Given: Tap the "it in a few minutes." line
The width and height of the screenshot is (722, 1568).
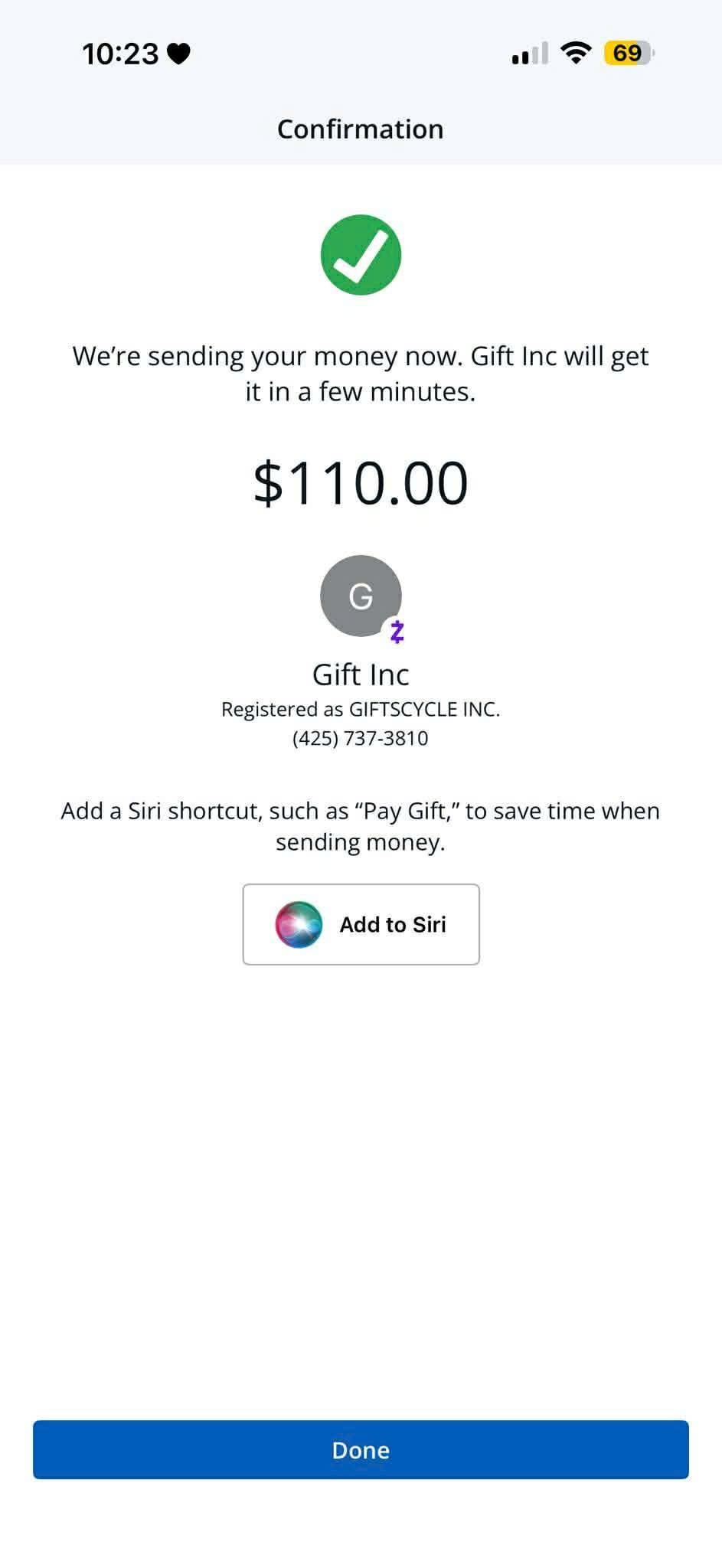Looking at the screenshot, I should click(x=361, y=392).
